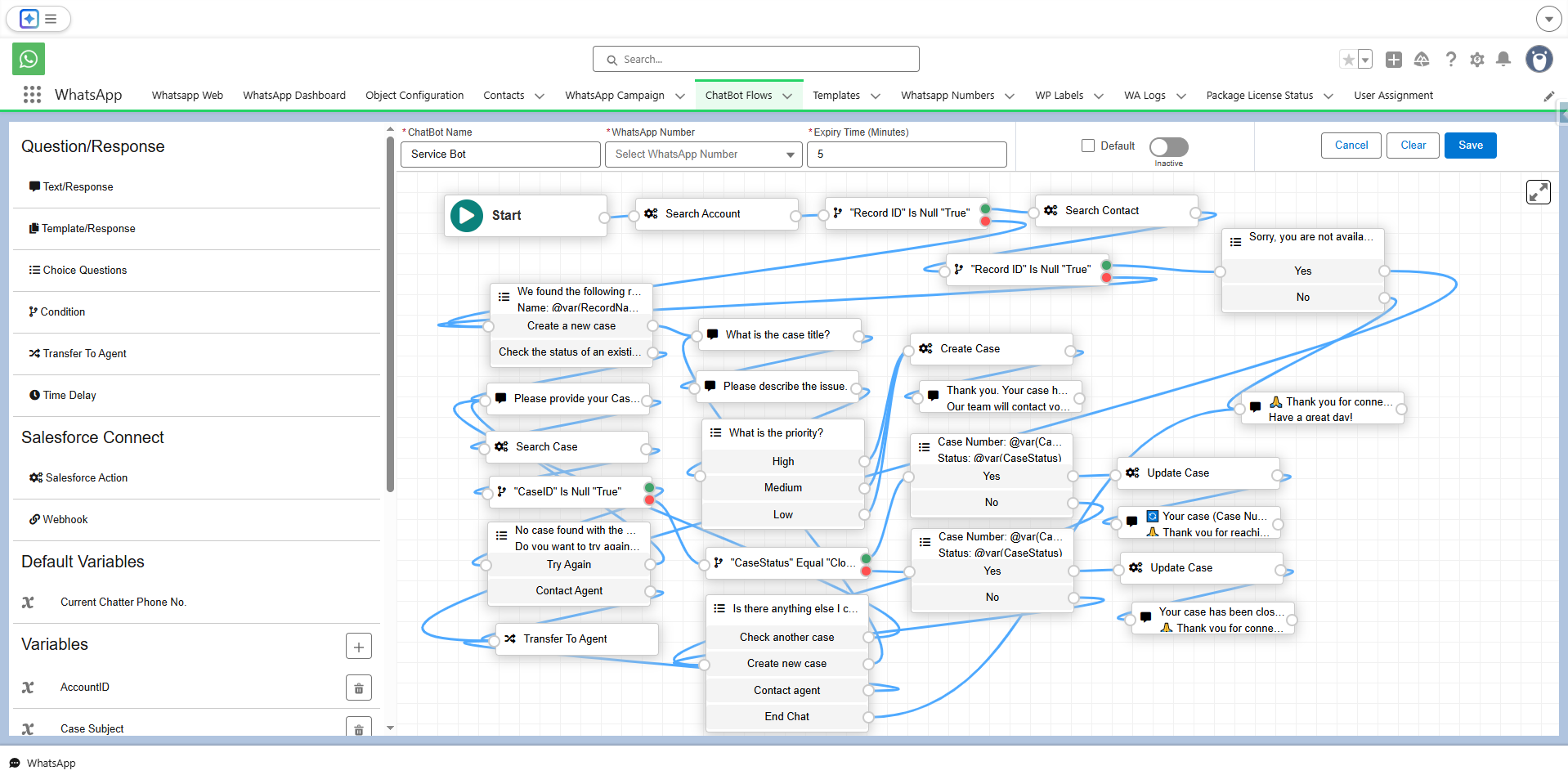The width and height of the screenshot is (1568, 775).
Task: Open Select WhatsApp Number dropdown
Action: 704,155
